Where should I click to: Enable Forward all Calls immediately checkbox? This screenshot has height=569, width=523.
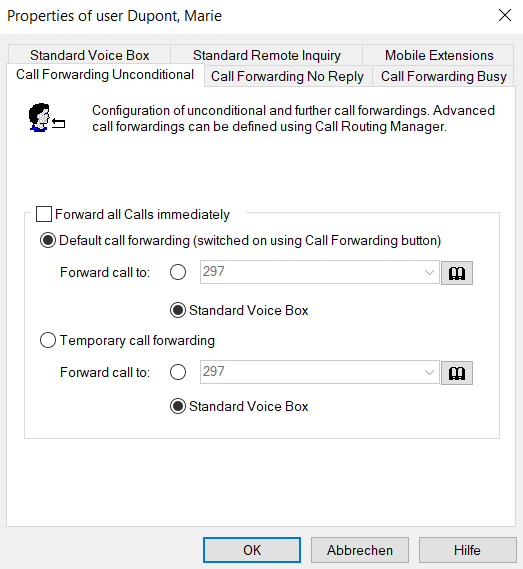tap(44, 214)
